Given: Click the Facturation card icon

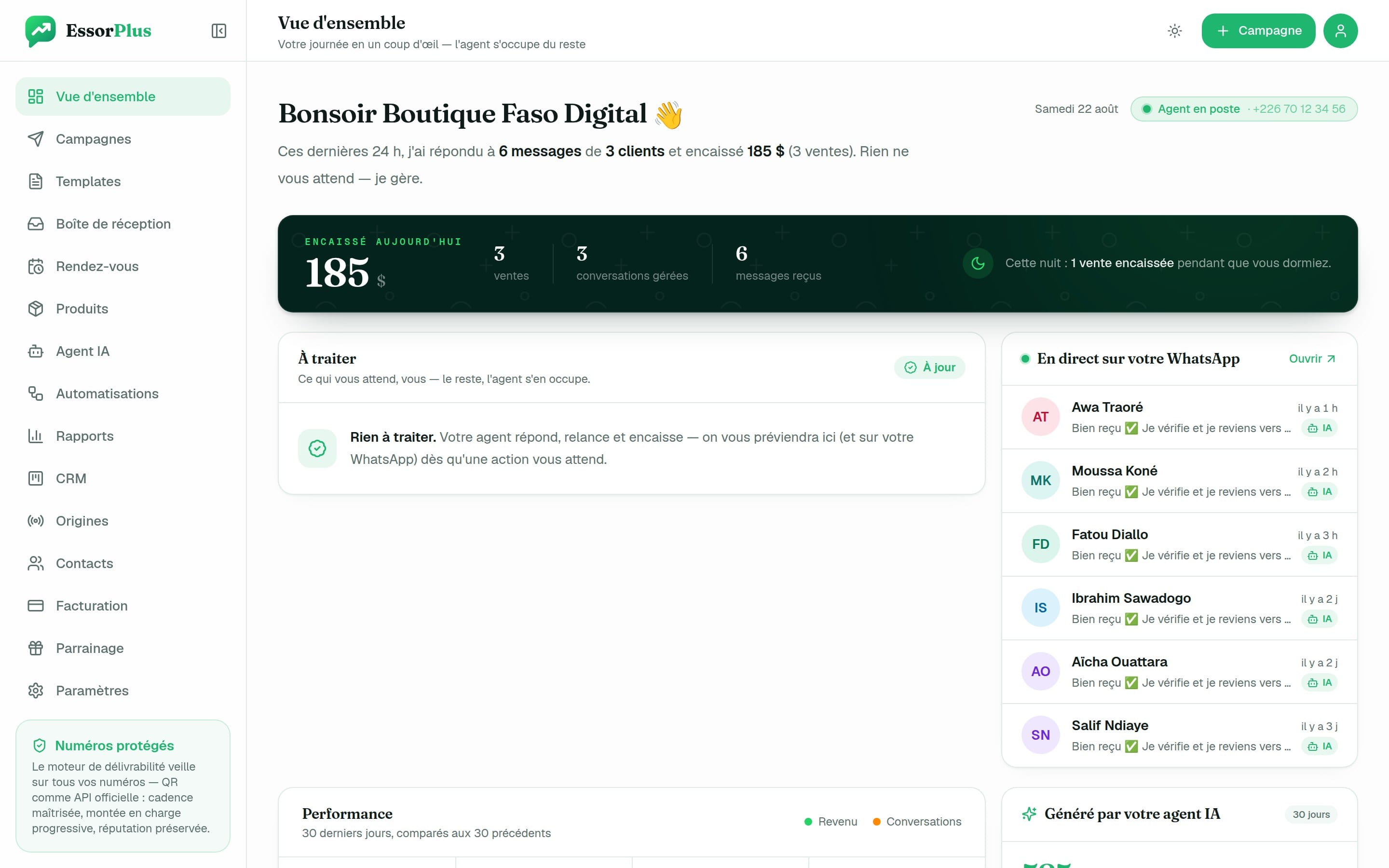Looking at the screenshot, I should (36, 606).
